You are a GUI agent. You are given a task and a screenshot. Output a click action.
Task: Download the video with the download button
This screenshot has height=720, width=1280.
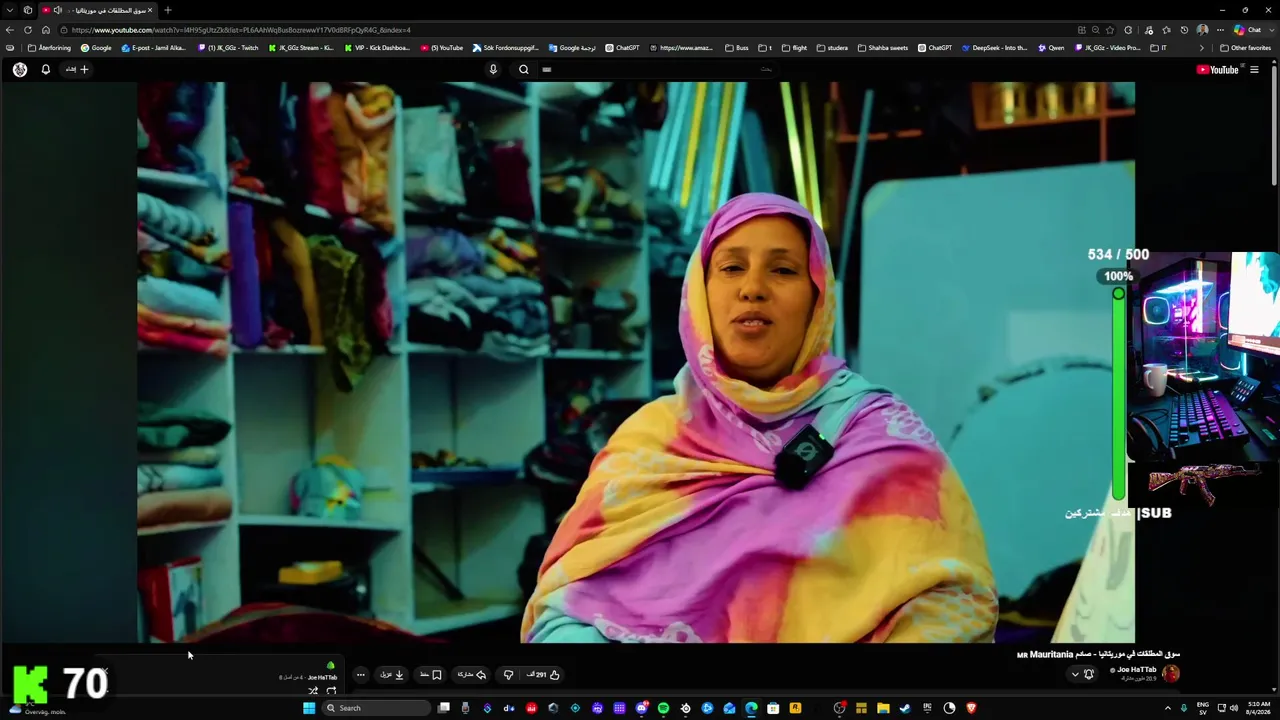point(392,675)
